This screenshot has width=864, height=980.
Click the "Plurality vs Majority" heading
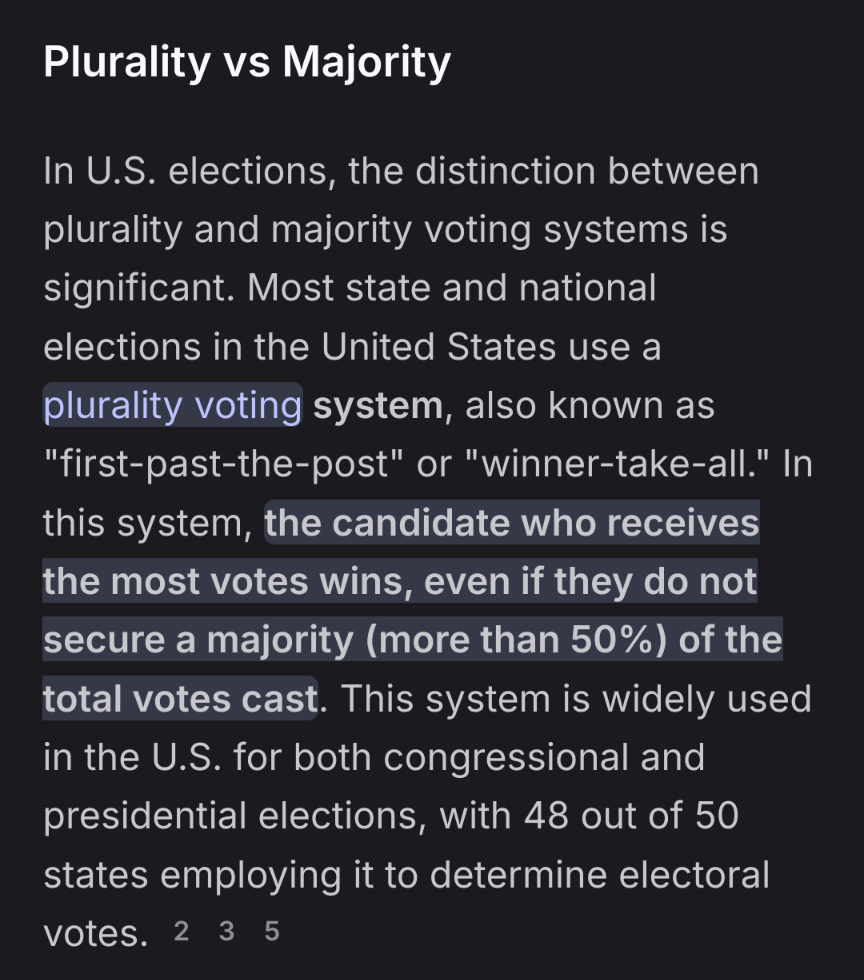247,62
